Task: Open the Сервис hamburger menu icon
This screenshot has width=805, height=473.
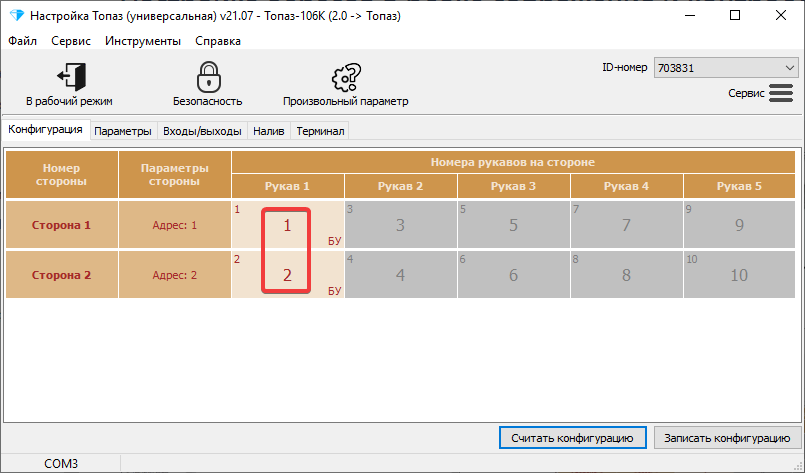Action: [781, 93]
